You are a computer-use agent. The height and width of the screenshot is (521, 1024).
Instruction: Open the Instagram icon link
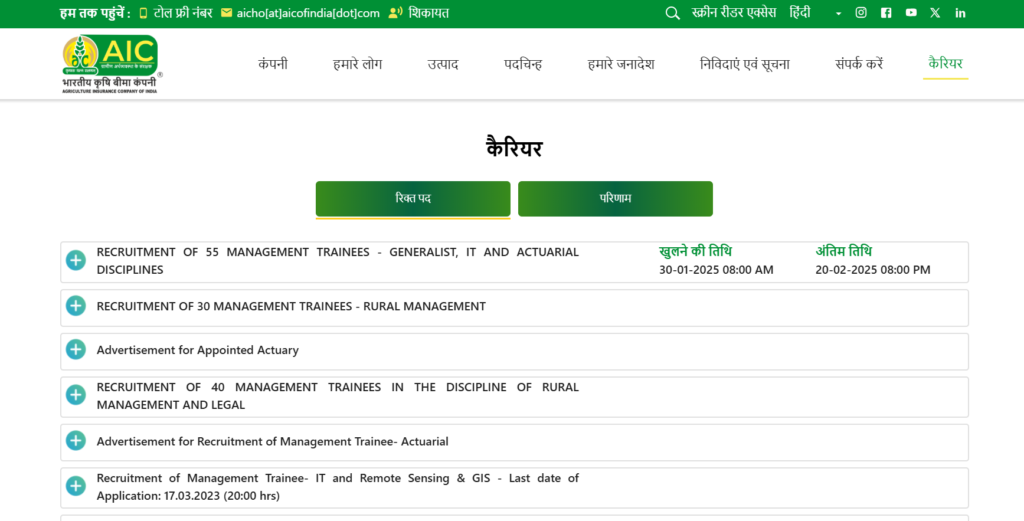(861, 12)
